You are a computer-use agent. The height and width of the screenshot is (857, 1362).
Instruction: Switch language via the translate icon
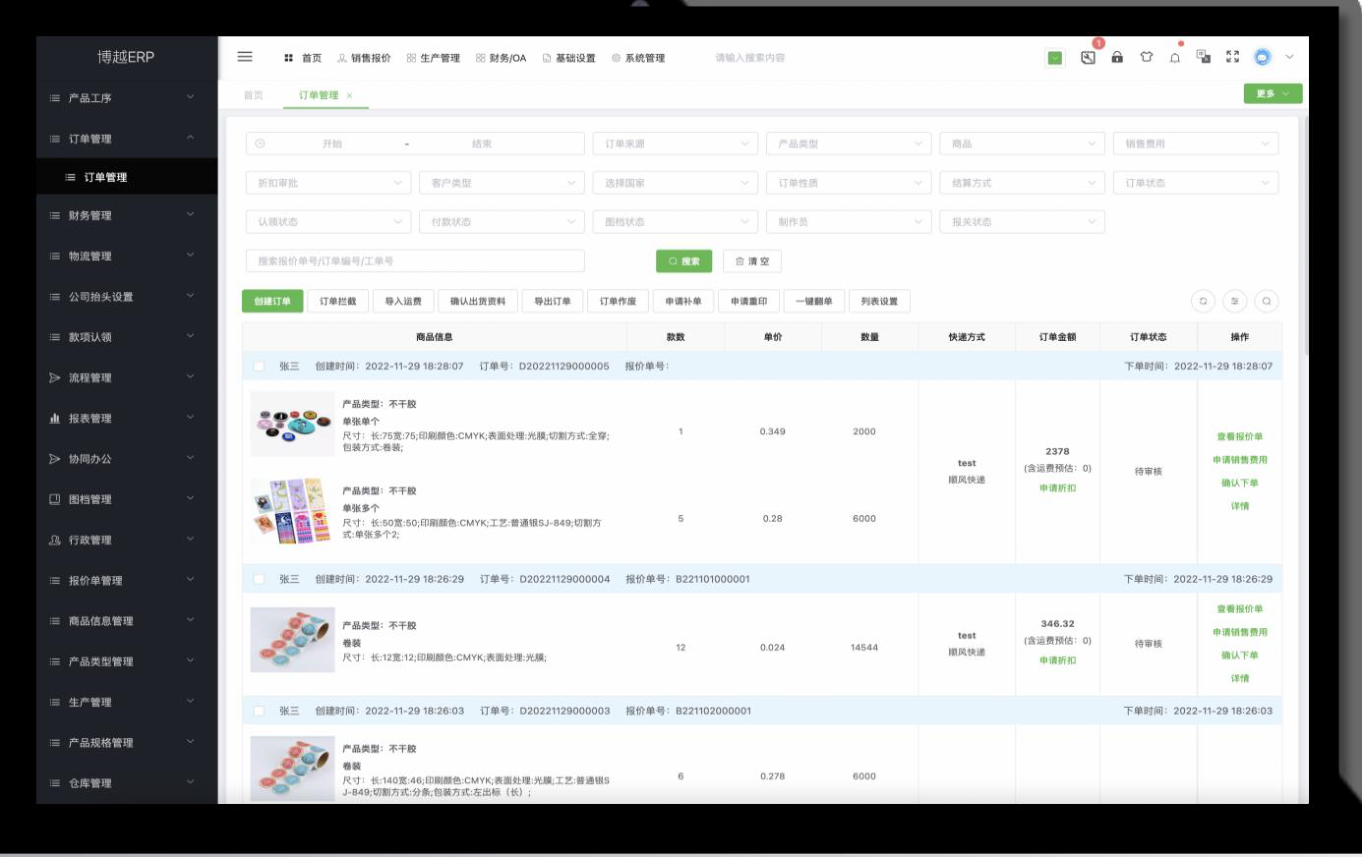(x=1204, y=59)
